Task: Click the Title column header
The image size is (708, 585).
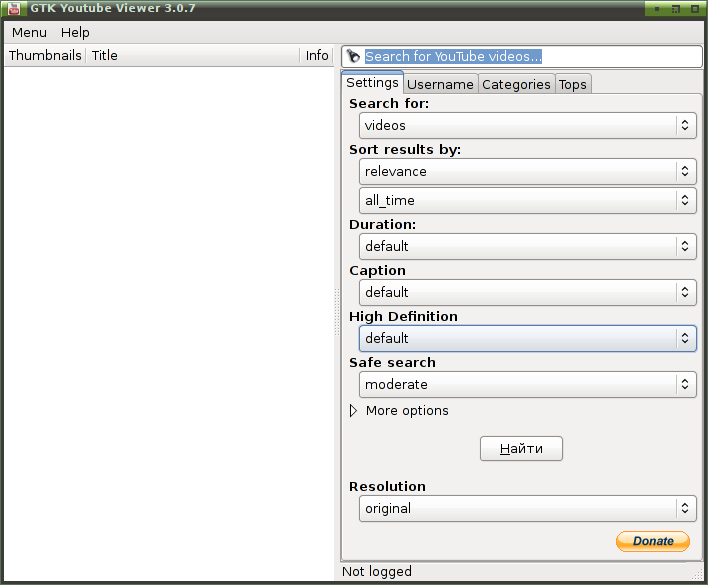Action: [193, 56]
